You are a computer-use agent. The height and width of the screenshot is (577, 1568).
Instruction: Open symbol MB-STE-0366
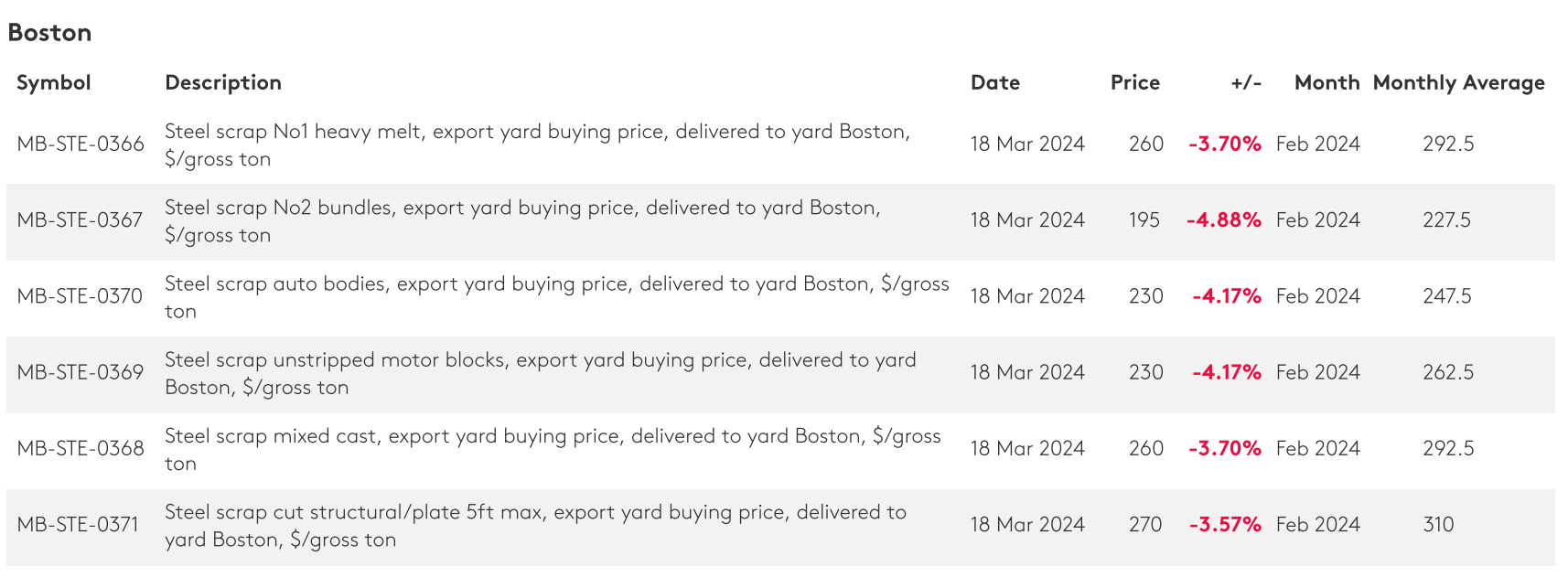point(81,144)
